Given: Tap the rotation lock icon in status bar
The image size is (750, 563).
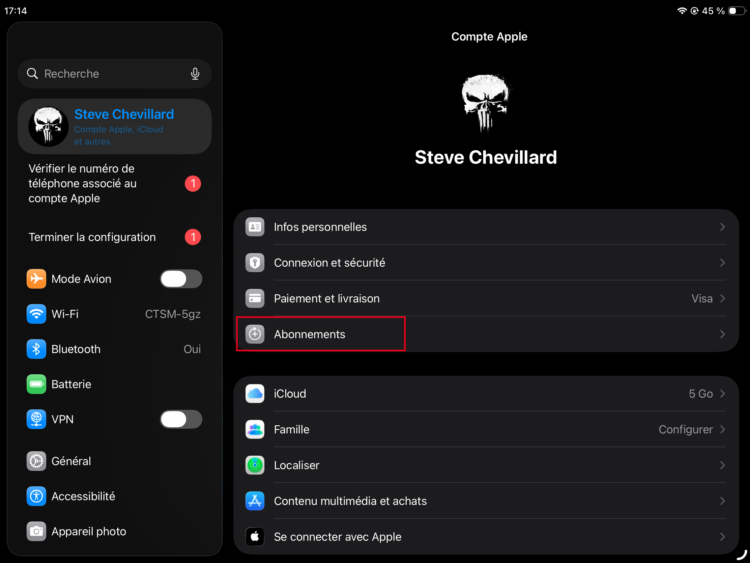Looking at the screenshot, I should tap(695, 11).
